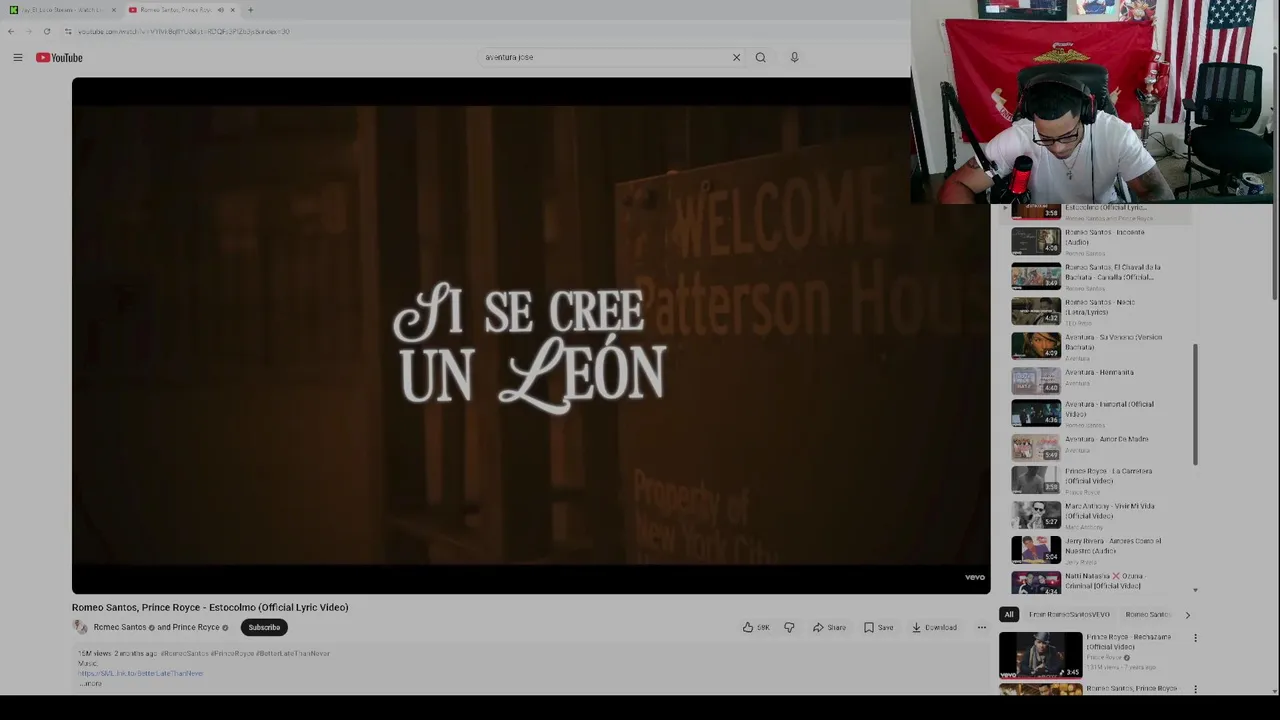
Task: Reload the page with refresh icon
Action: [x=46, y=31]
